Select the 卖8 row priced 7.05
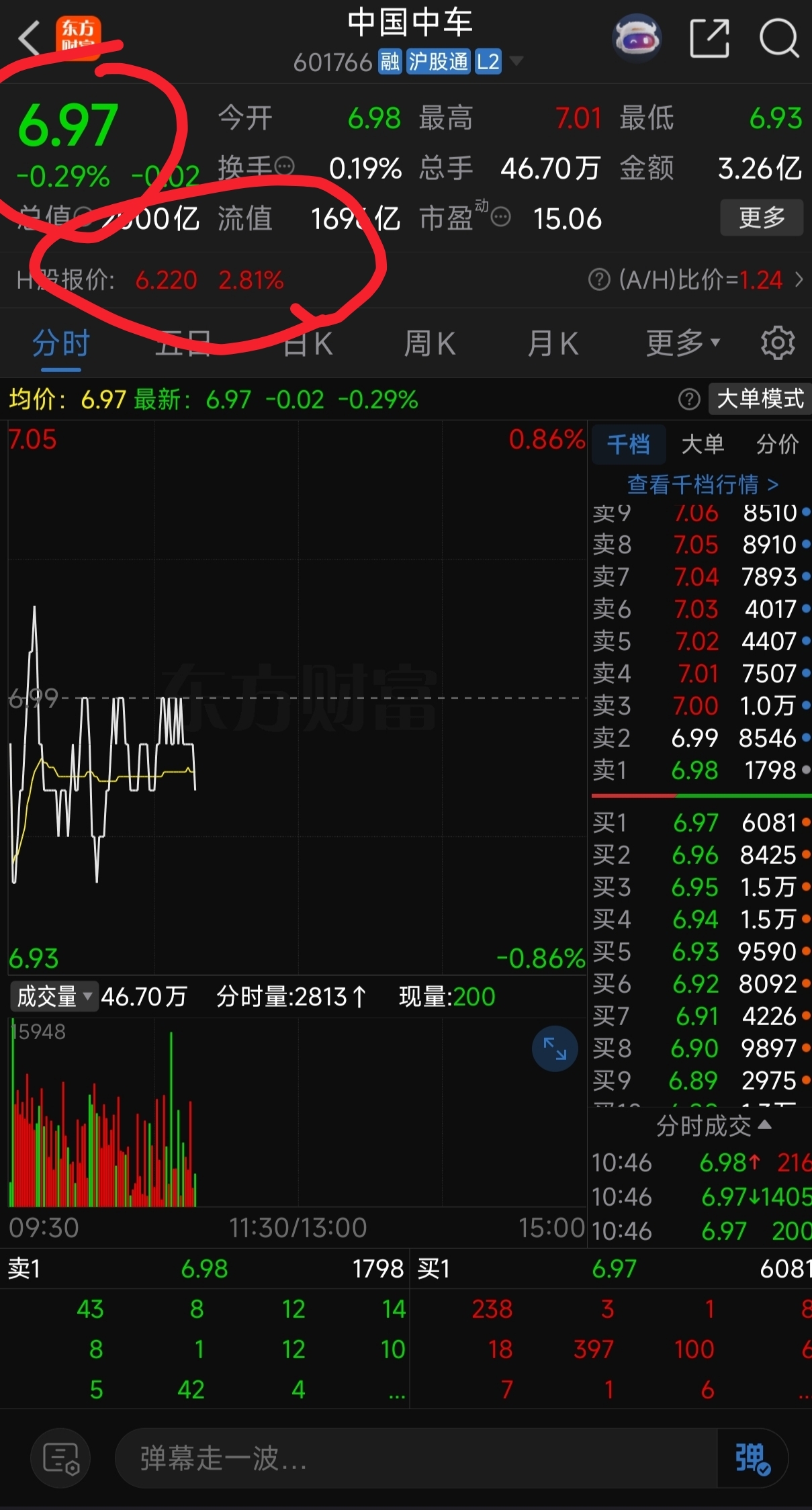This screenshot has height=1510, width=812. pos(701,544)
